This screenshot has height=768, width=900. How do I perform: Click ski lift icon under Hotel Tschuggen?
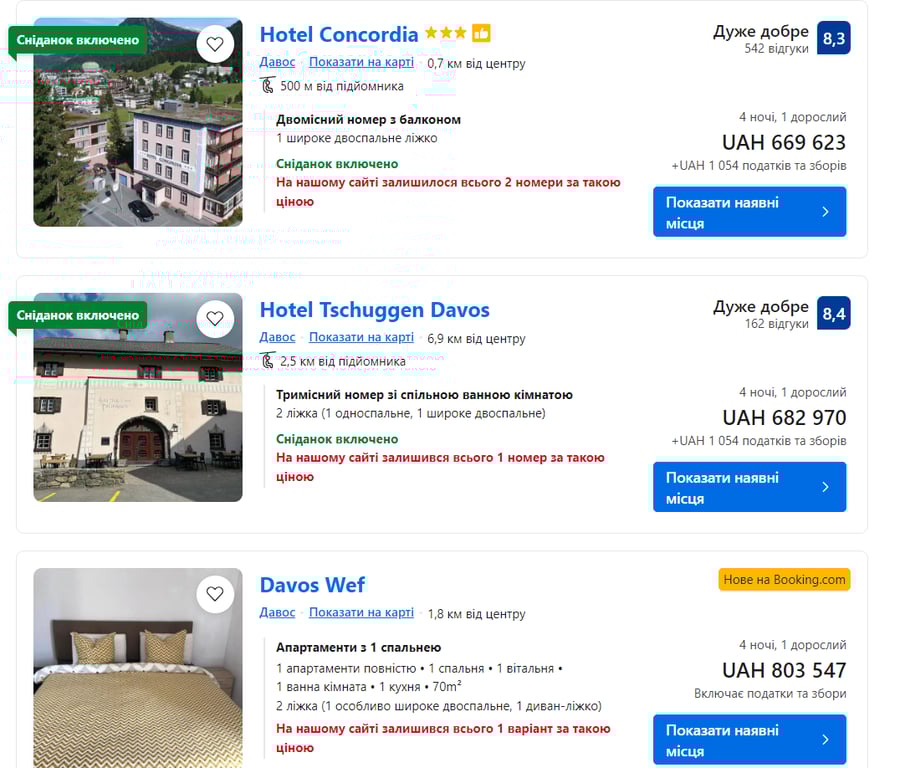click(267, 361)
